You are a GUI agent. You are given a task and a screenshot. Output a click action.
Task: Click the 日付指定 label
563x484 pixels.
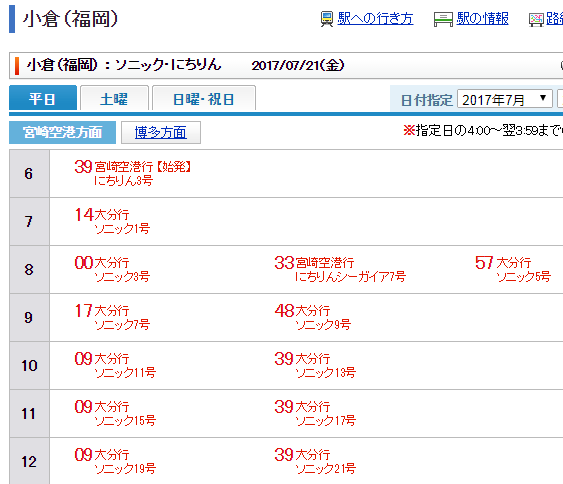tap(426, 100)
